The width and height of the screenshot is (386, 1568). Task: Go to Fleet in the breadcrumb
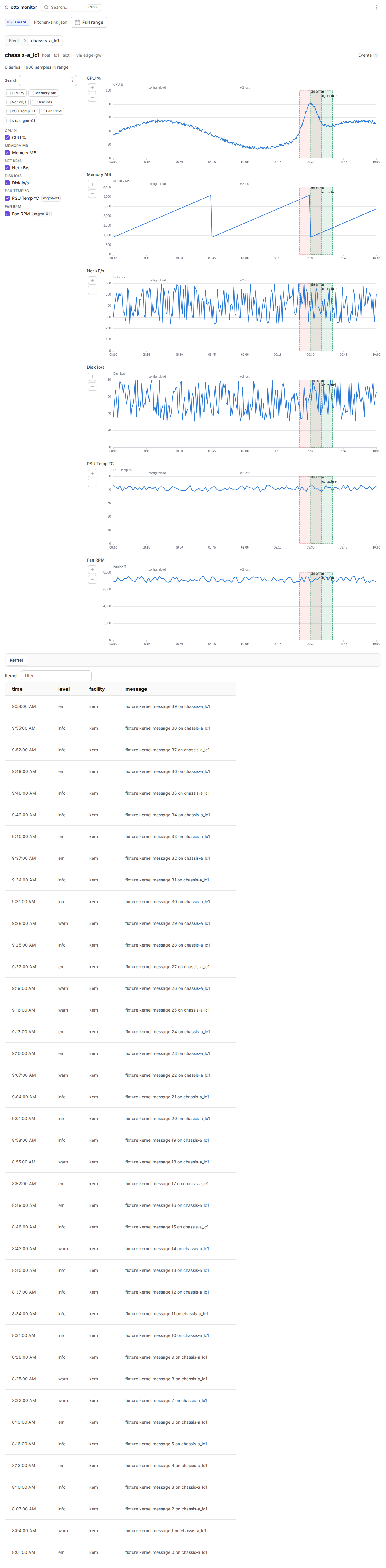click(x=14, y=41)
